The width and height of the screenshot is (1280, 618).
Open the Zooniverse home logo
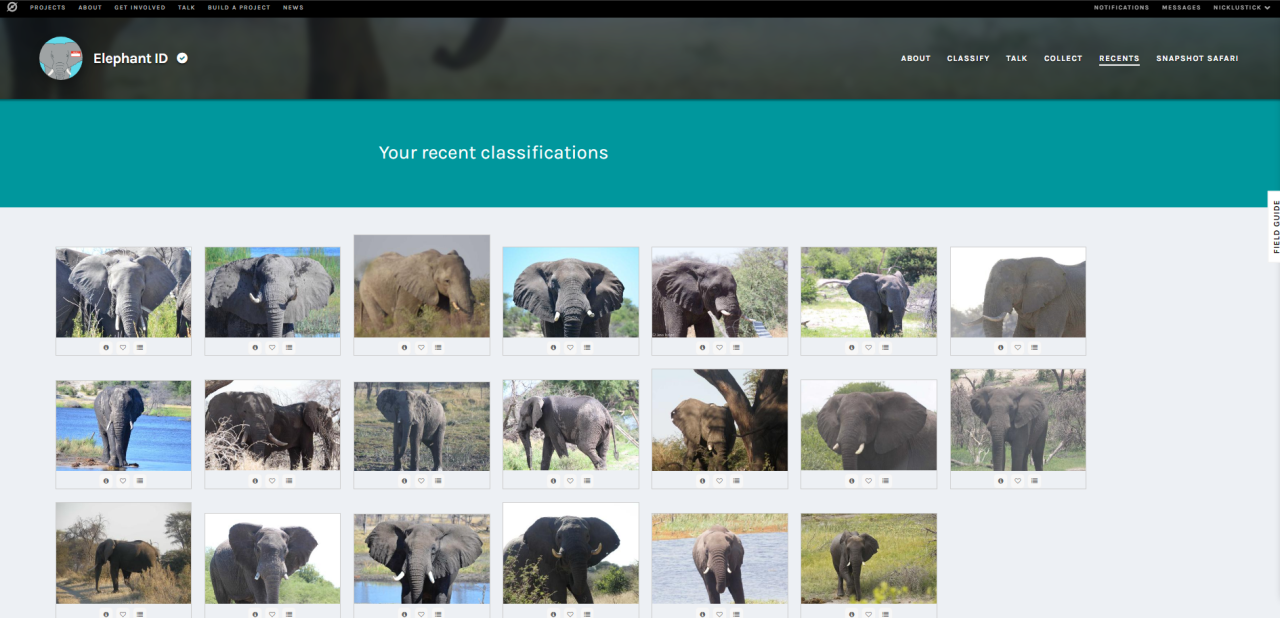pyautogui.click(x=12, y=7)
